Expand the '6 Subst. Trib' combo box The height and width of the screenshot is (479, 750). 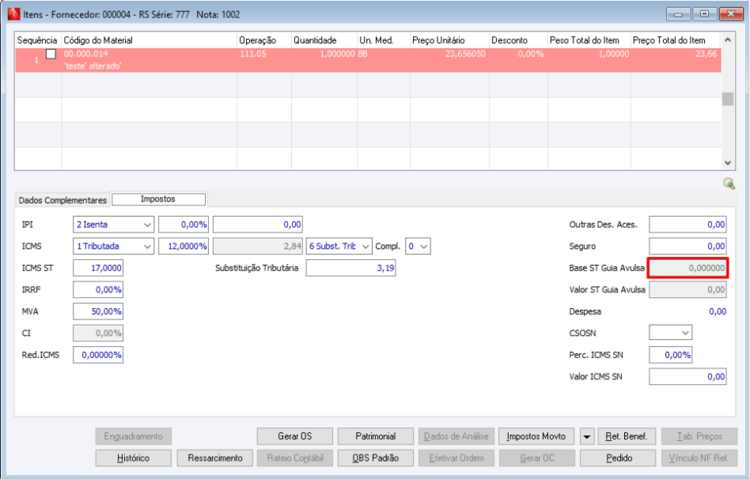coord(365,246)
